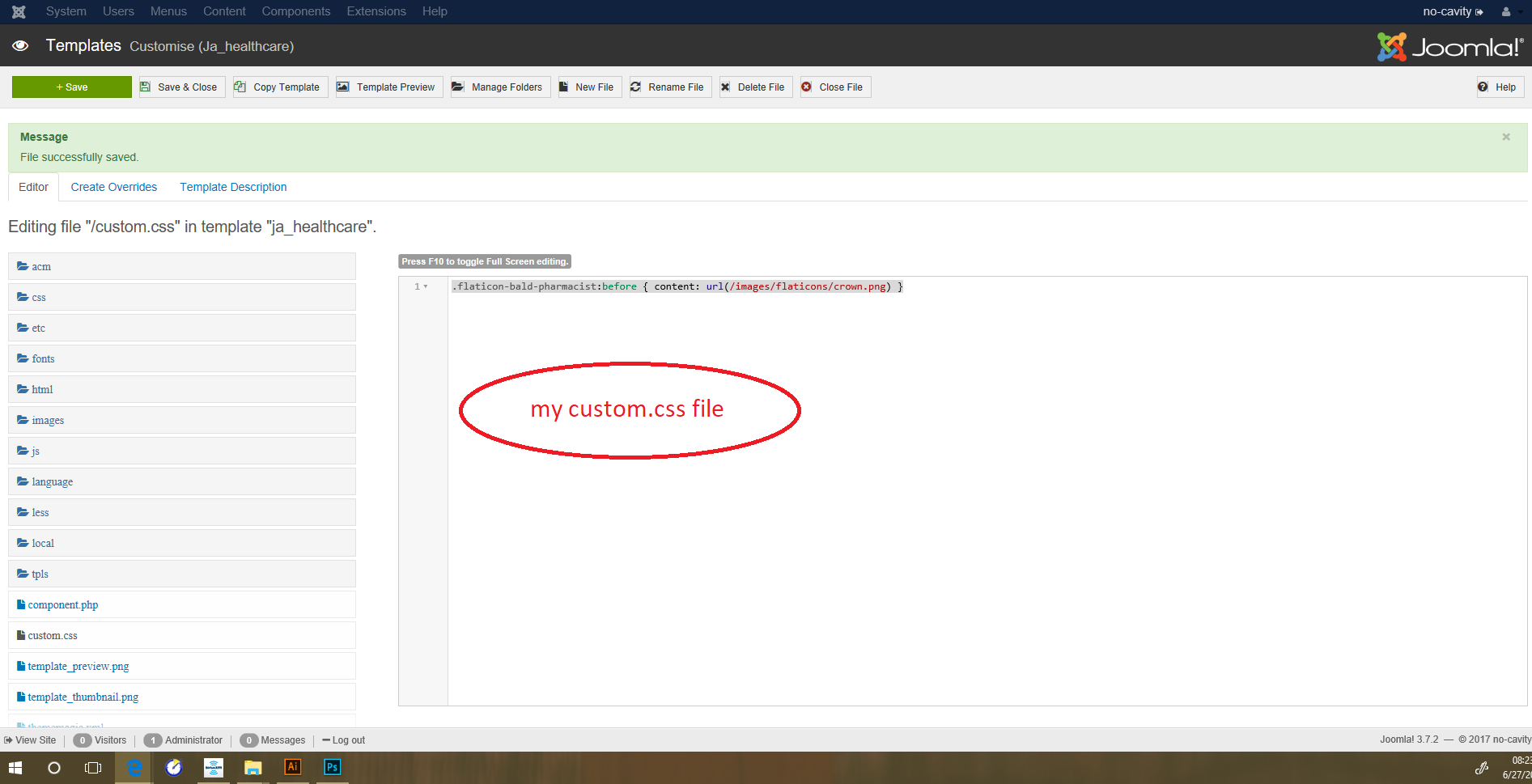Open template_thumbnail.png file
Screen dimensions: 1532x784
tap(182, 697)
